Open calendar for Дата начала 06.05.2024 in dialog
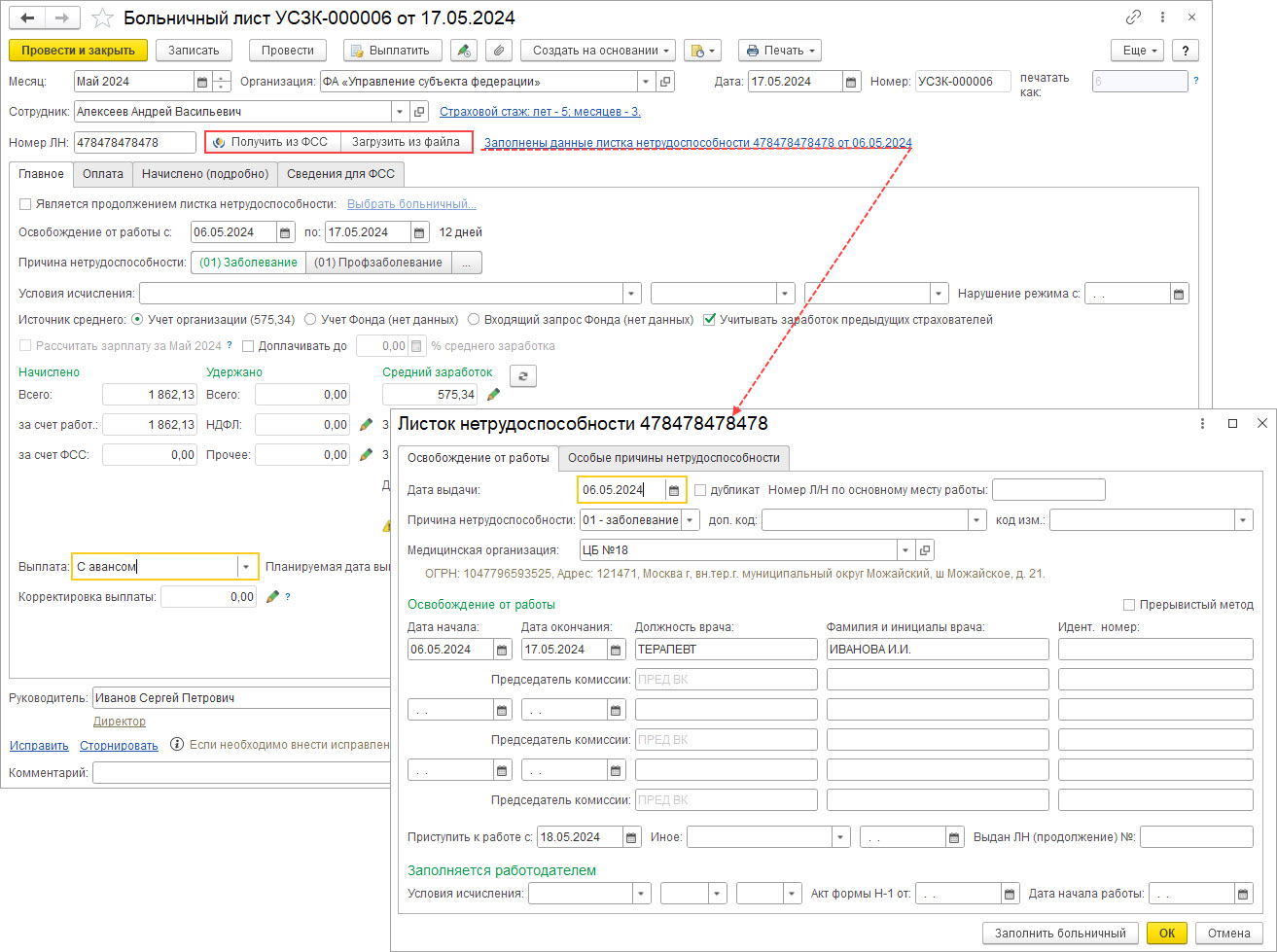 (502, 650)
